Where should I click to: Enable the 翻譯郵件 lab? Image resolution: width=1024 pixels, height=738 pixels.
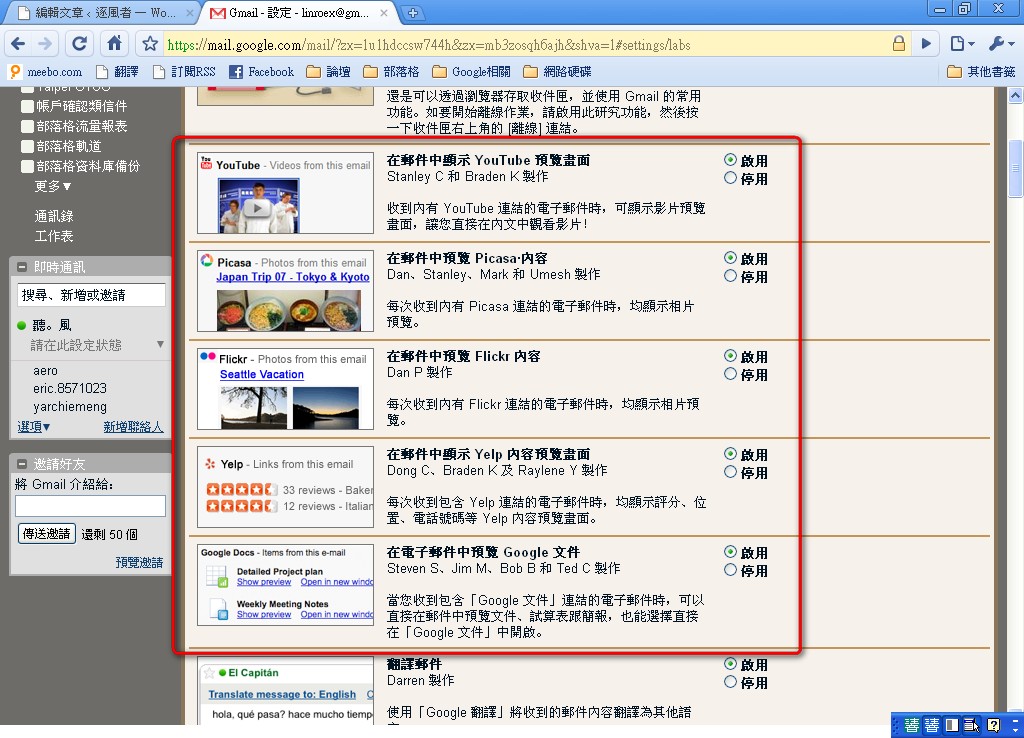pos(730,664)
